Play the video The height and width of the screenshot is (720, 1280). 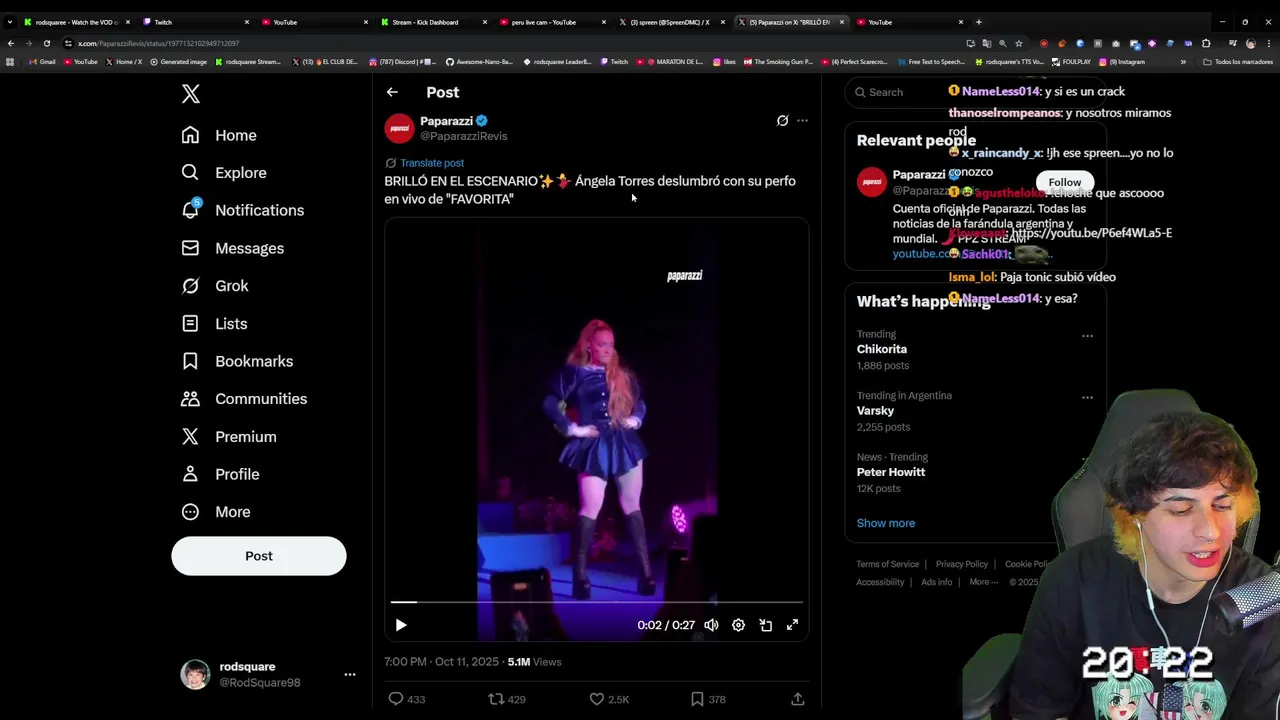(x=401, y=625)
